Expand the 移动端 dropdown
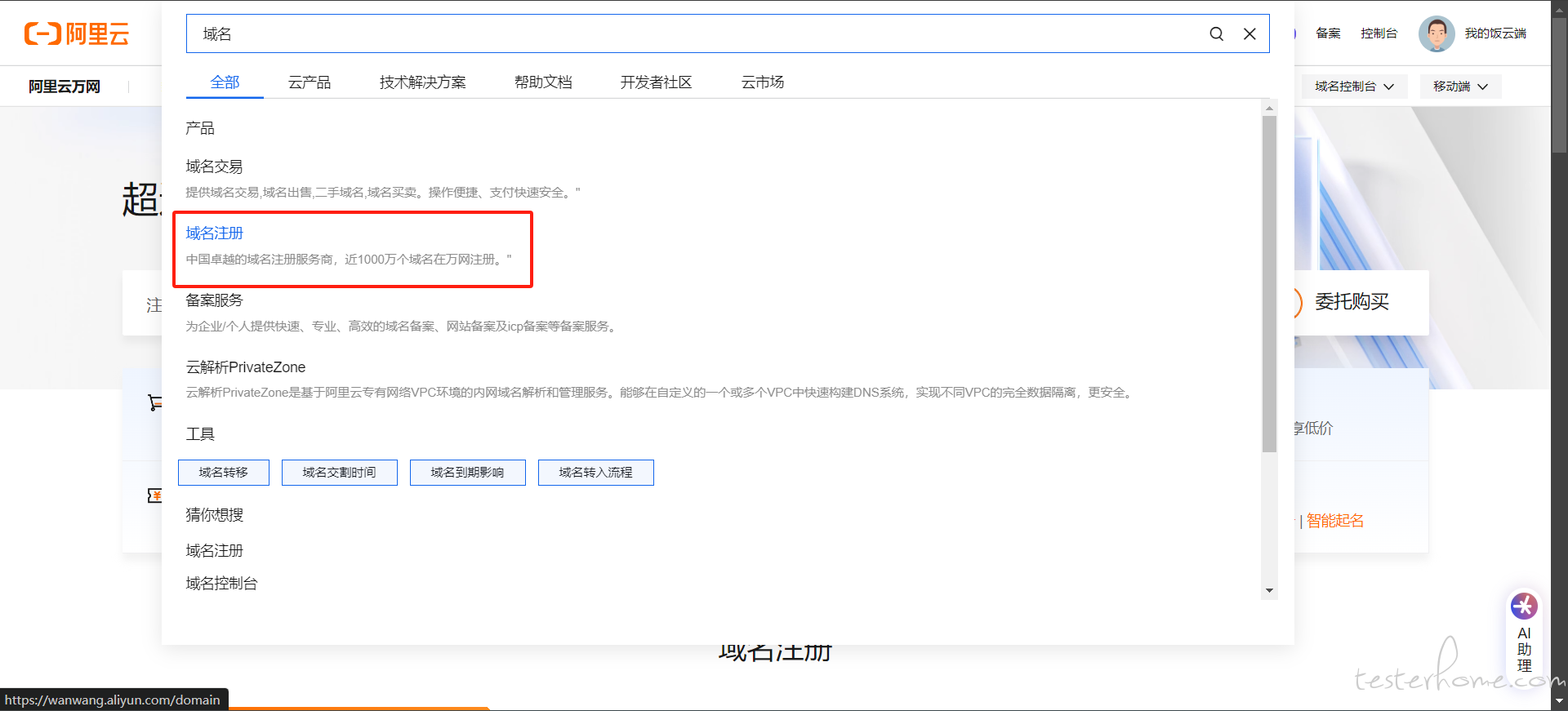This screenshot has height=711, width=1568. tap(1460, 87)
